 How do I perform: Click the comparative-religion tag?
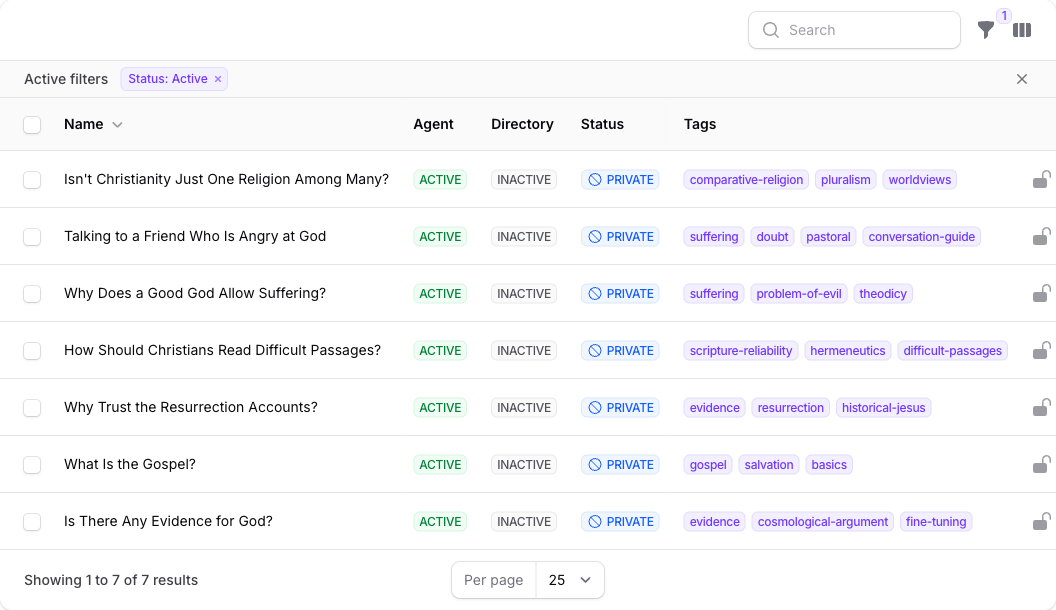(x=746, y=180)
